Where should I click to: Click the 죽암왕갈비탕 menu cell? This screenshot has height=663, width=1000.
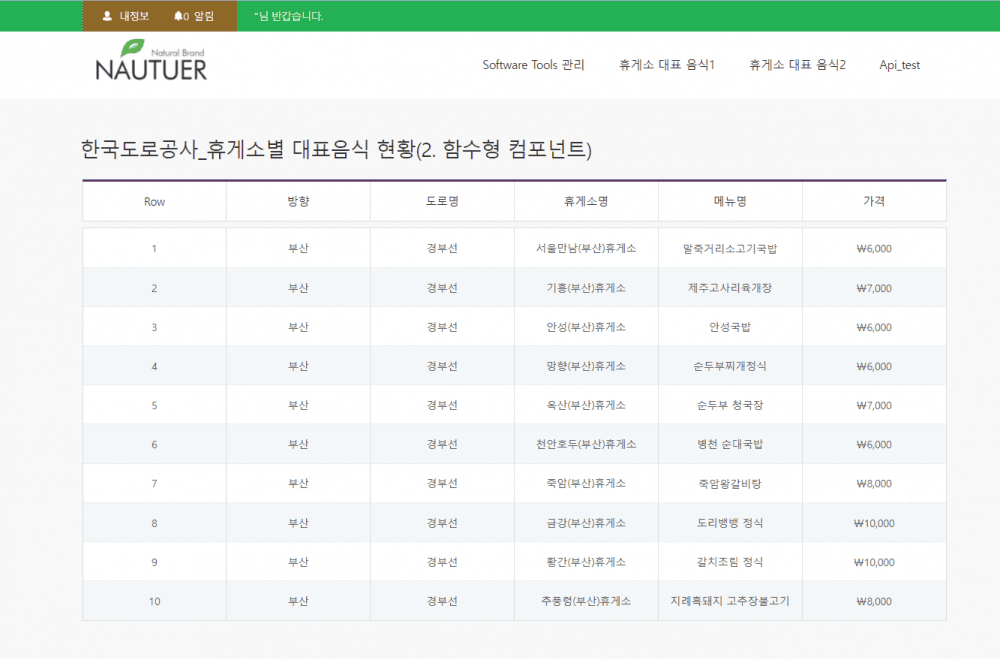[x=730, y=483]
